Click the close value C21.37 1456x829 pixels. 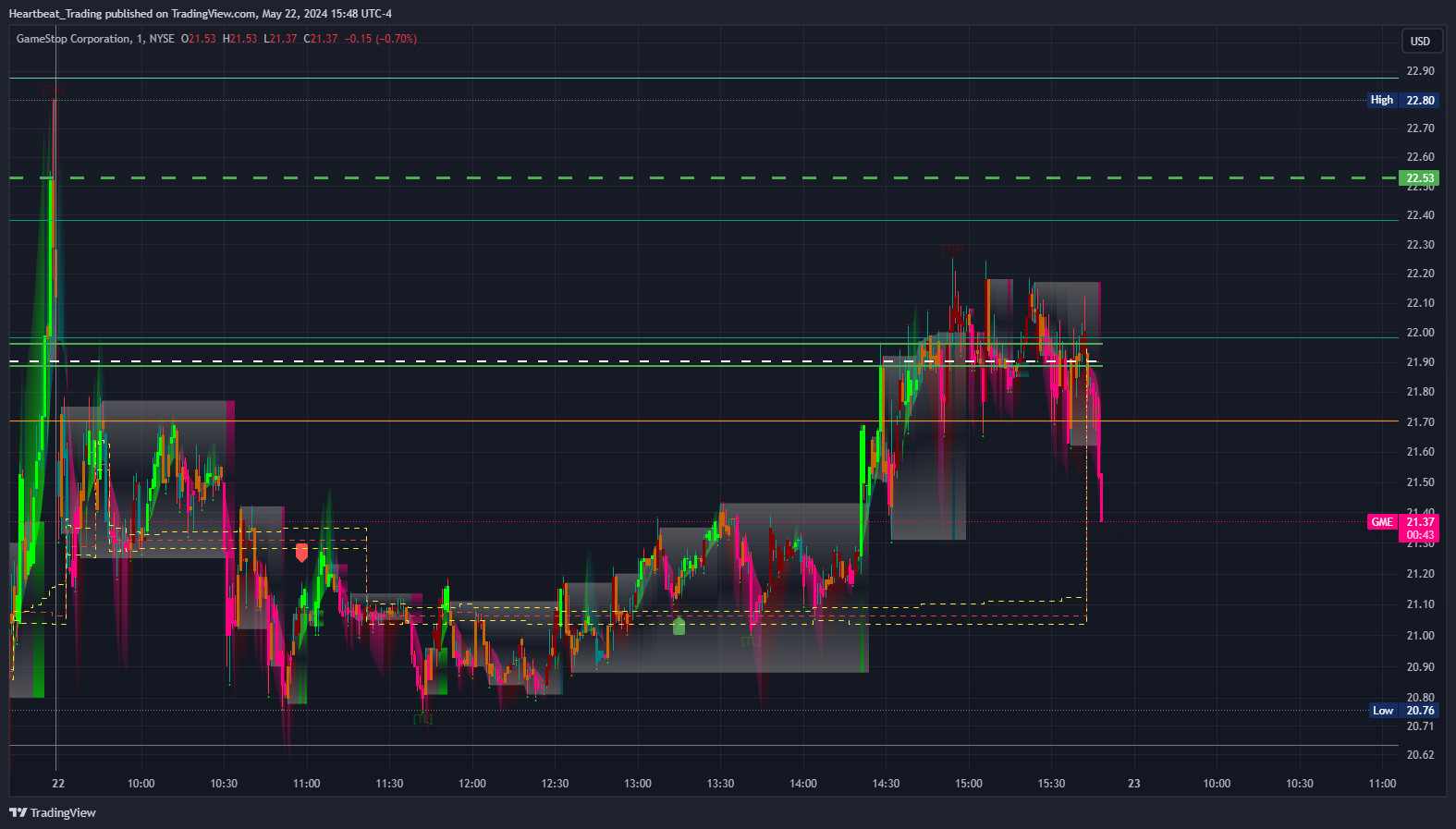click(321, 39)
